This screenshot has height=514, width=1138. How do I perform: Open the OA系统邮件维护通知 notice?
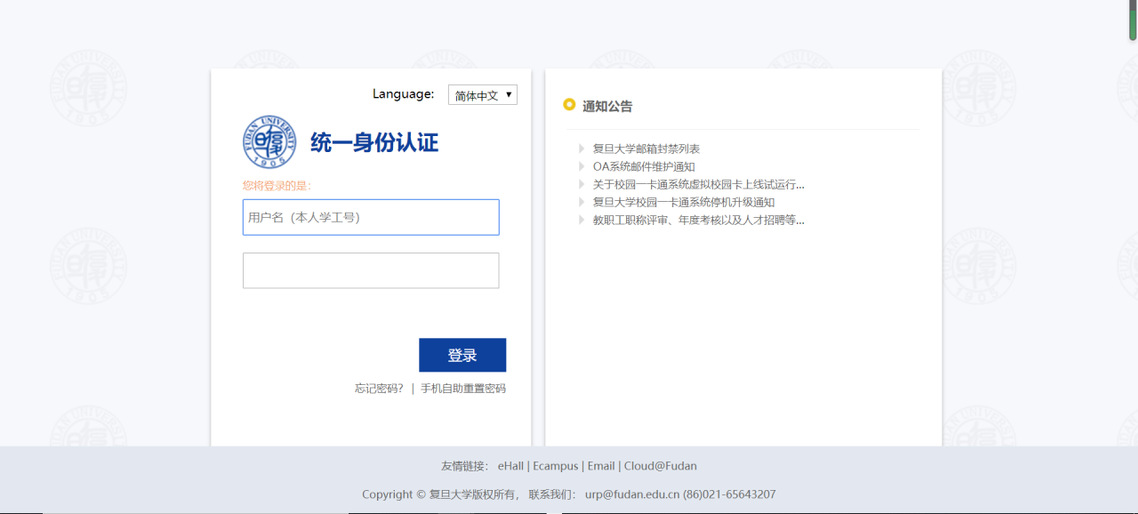coord(643,167)
